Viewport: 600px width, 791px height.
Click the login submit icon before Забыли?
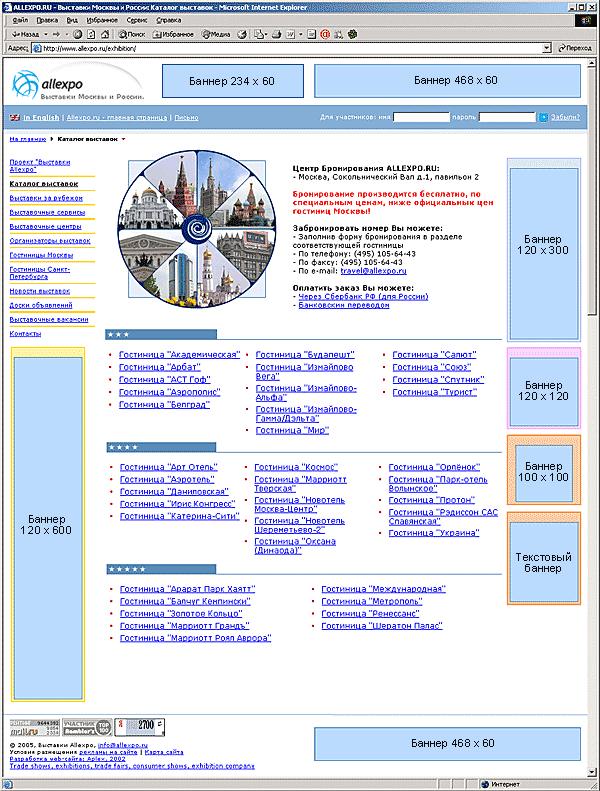[x=543, y=118]
